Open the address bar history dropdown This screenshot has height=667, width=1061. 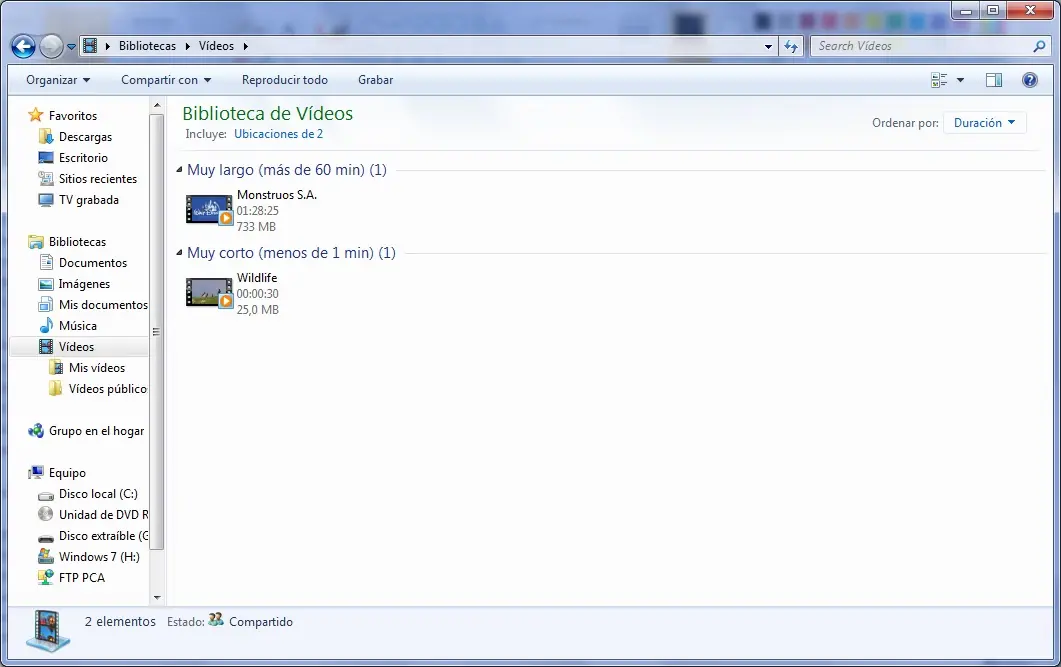click(768, 47)
